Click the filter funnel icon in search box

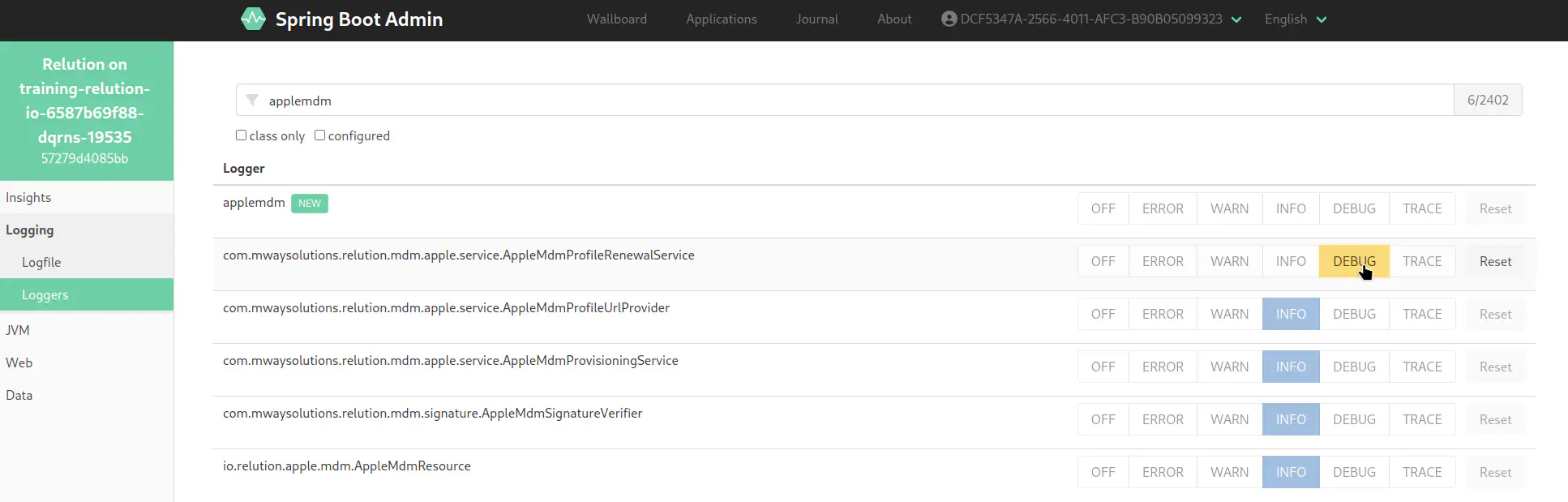[x=252, y=100]
